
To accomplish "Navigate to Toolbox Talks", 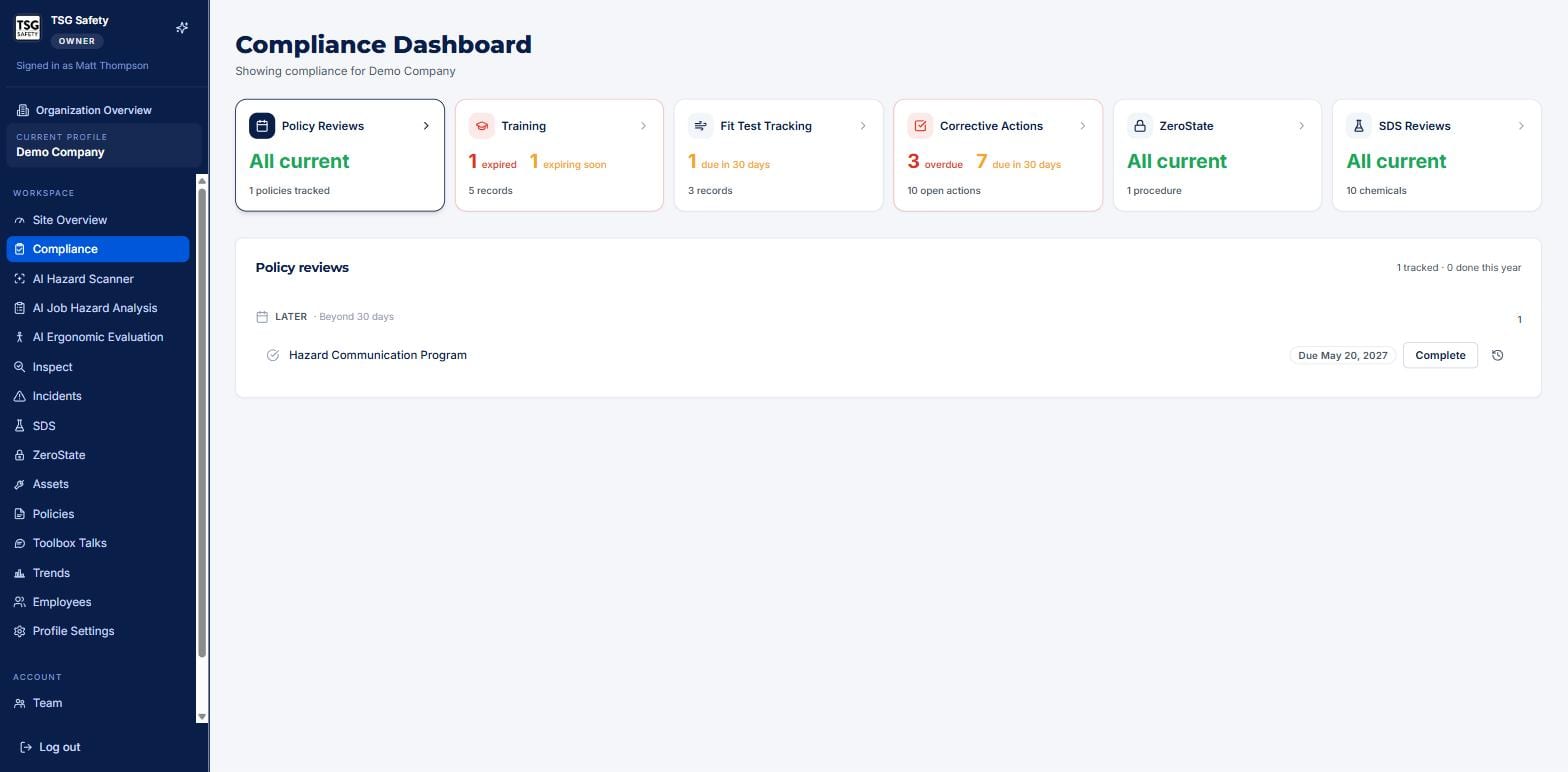I will point(98,543).
